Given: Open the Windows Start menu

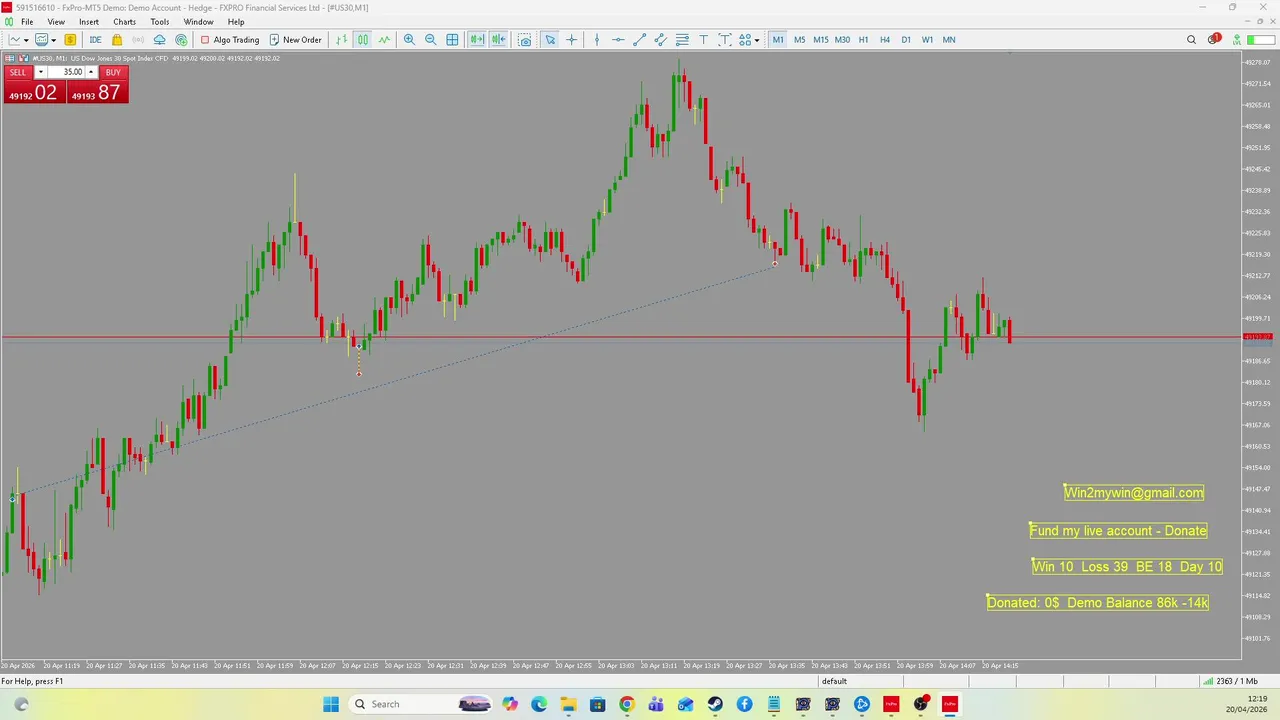Looking at the screenshot, I should coord(331,704).
